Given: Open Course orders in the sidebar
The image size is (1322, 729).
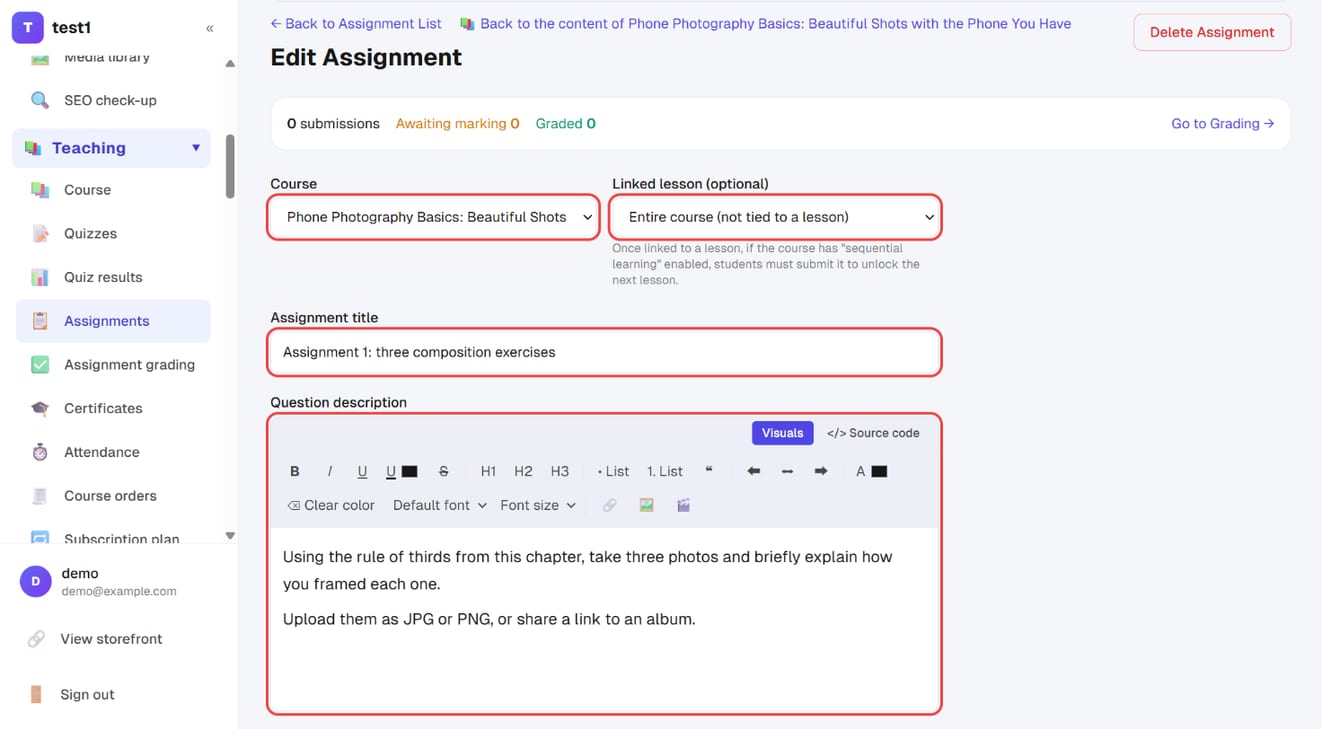Looking at the screenshot, I should tap(113, 496).
